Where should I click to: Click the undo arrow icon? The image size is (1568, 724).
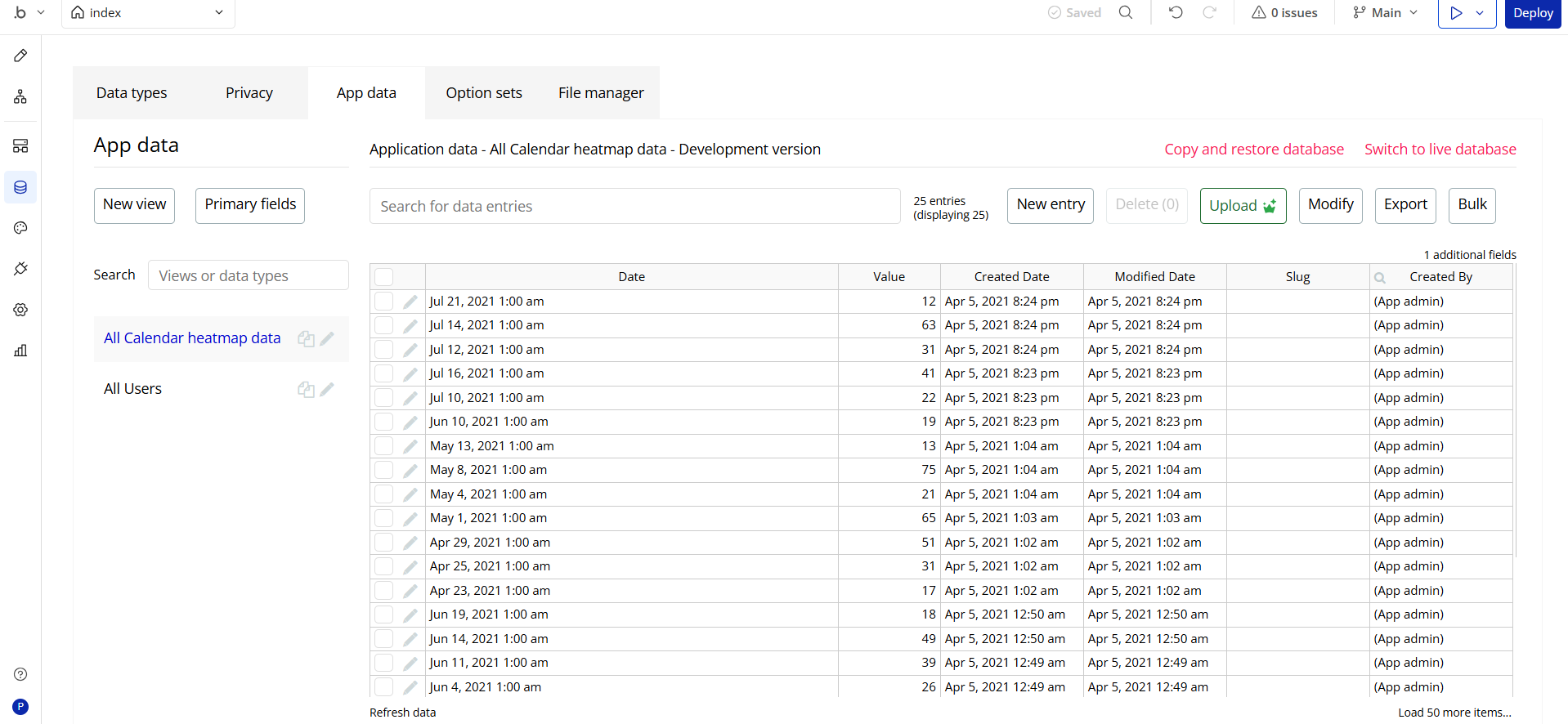coord(1176,12)
